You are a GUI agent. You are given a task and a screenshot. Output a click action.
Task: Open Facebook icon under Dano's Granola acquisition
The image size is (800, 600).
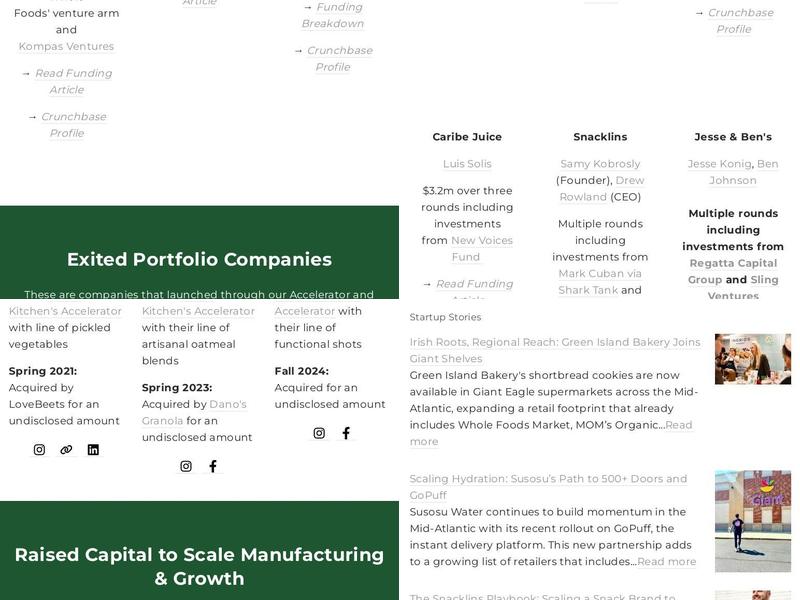pyautogui.click(x=213, y=466)
